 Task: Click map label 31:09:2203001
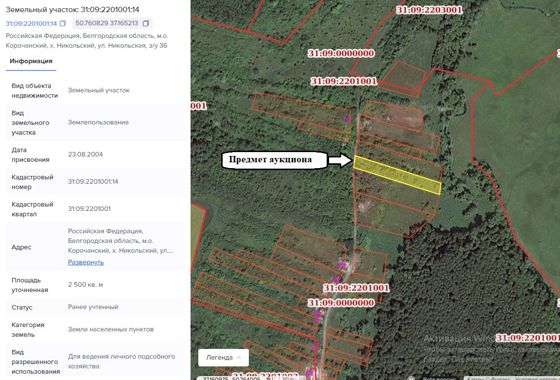tap(429, 10)
